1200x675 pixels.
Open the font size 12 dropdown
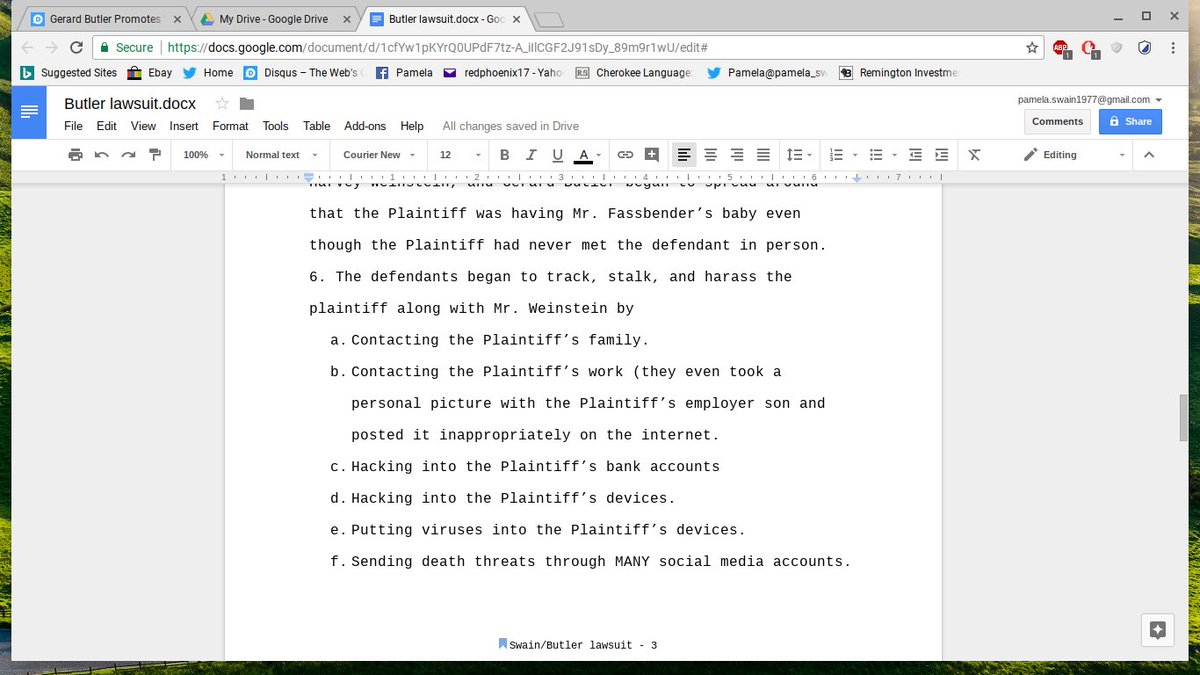click(x=460, y=155)
